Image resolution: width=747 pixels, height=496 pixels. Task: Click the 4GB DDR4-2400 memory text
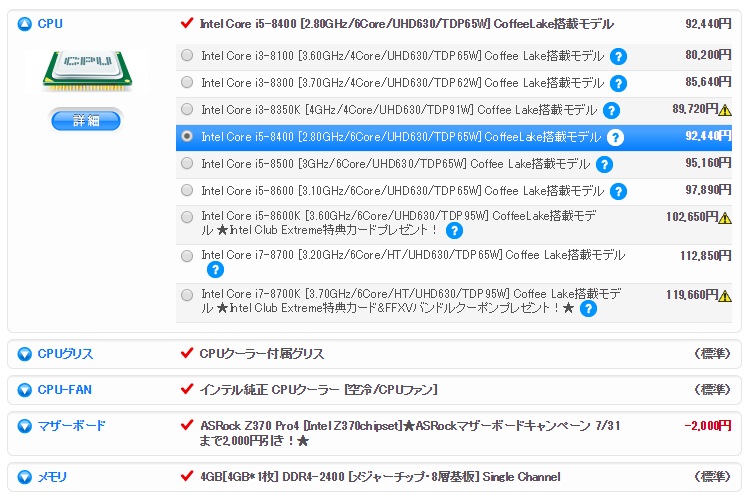[x=380, y=477]
